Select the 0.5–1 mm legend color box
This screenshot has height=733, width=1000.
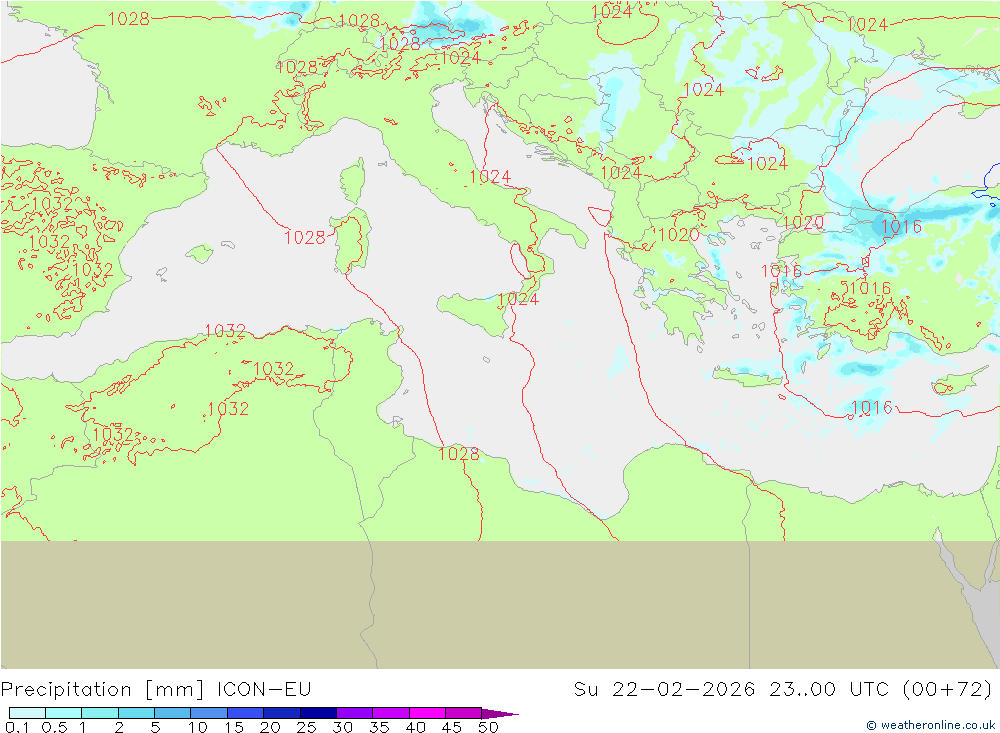click(x=64, y=713)
